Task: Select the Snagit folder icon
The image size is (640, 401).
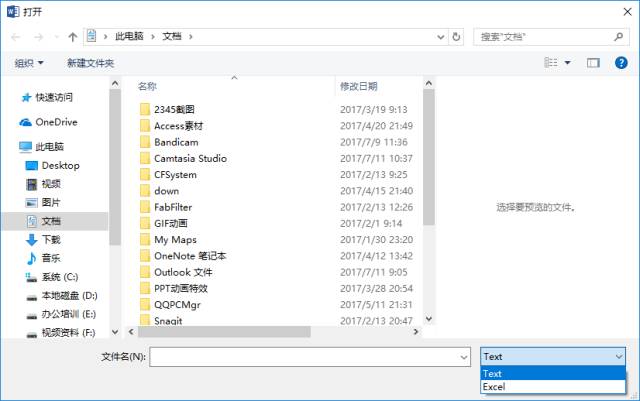Action: (x=145, y=320)
